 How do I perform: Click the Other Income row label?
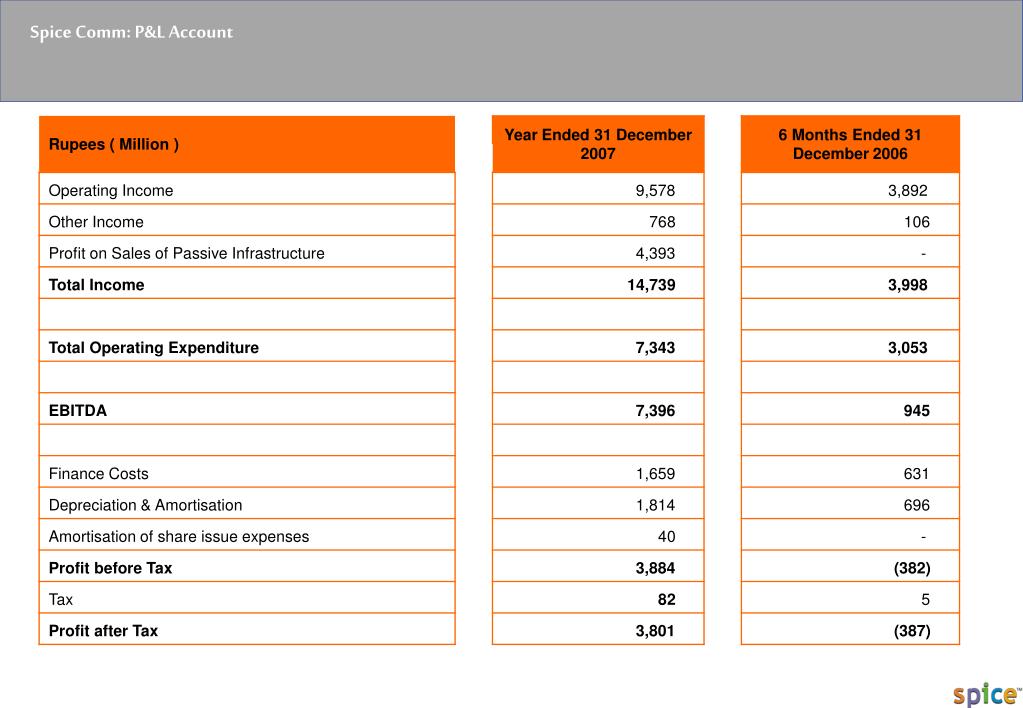click(x=96, y=222)
